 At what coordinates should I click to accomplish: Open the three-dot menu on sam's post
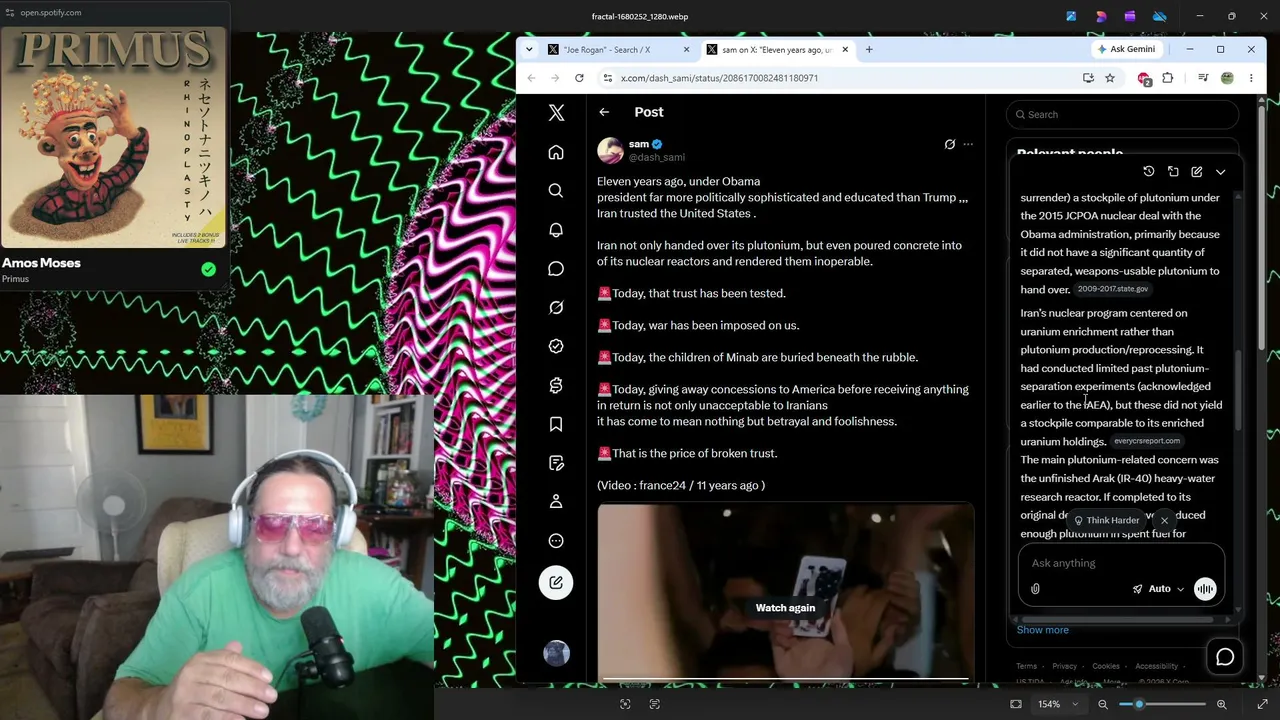(x=968, y=144)
